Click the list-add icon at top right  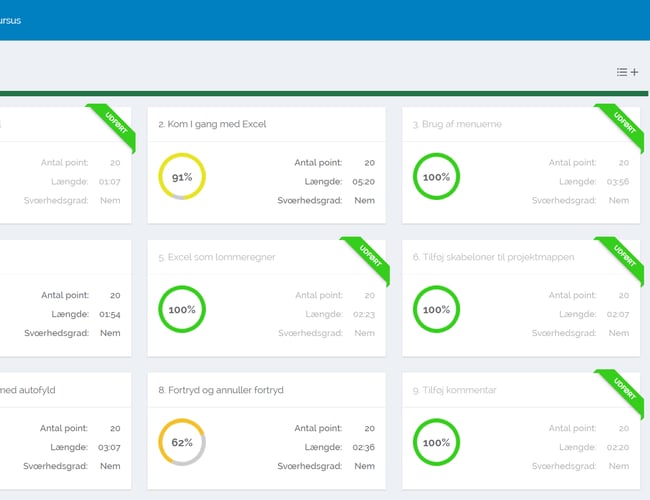[627, 72]
